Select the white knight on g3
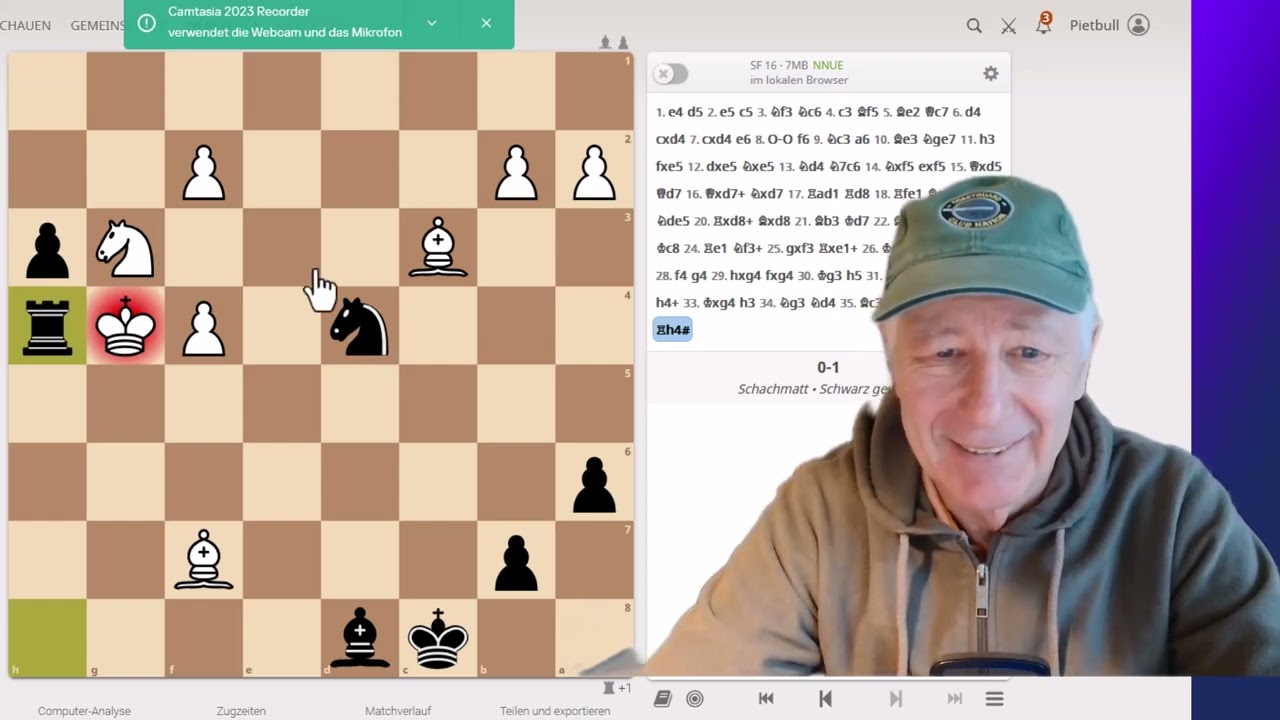 pyautogui.click(x=125, y=248)
